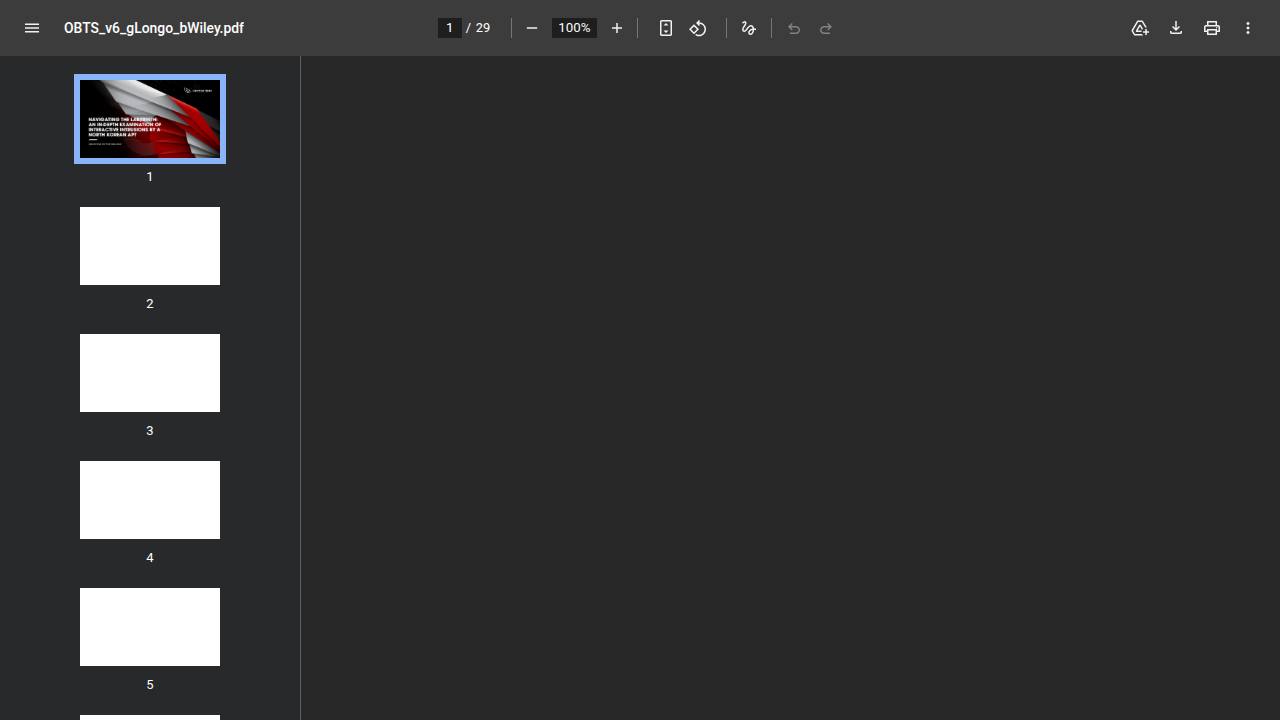The height and width of the screenshot is (720, 1280).
Task: Activate the draw annotation tool
Action: tap(748, 28)
